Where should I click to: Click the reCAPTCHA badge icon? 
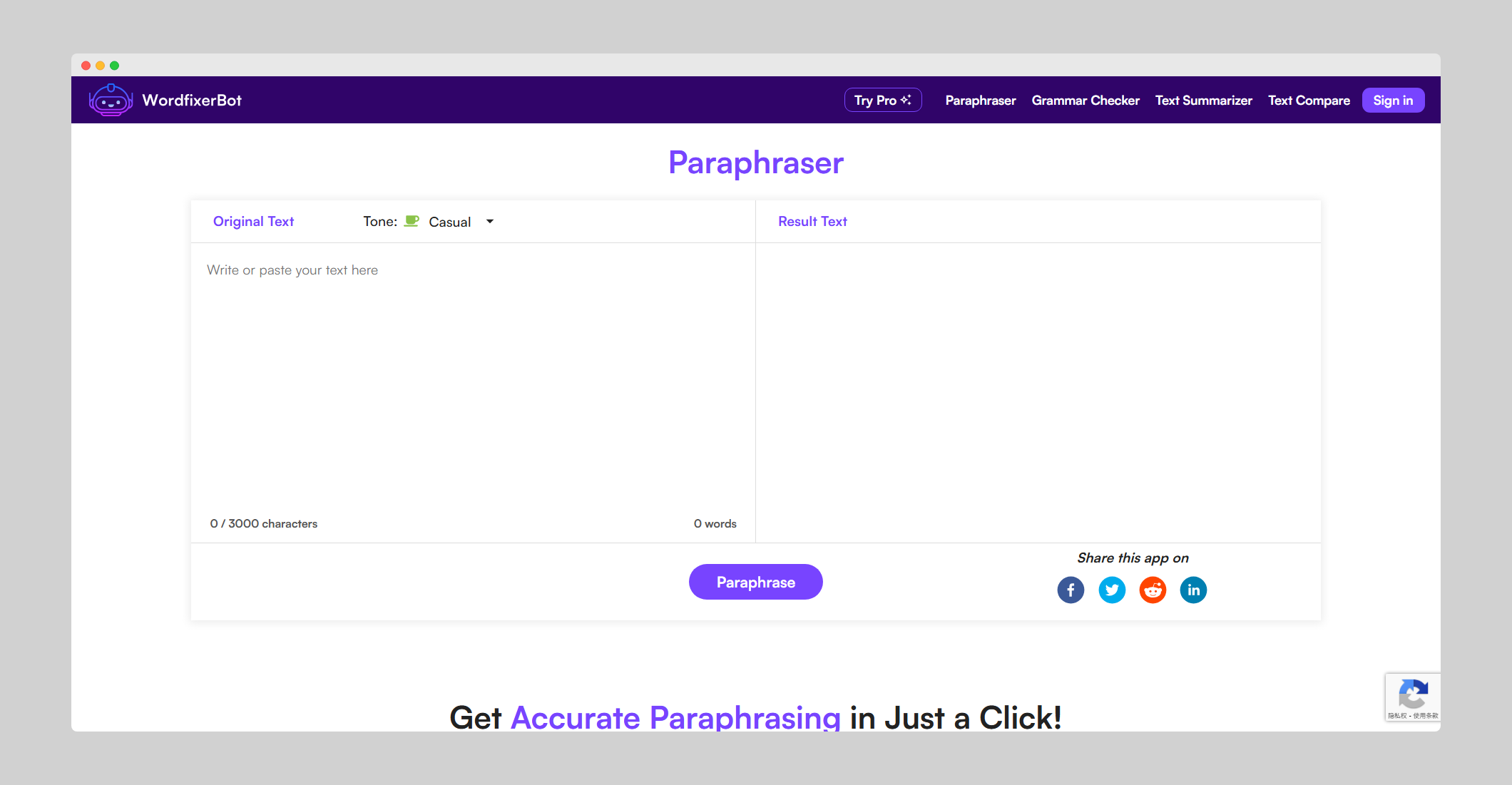(1412, 694)
